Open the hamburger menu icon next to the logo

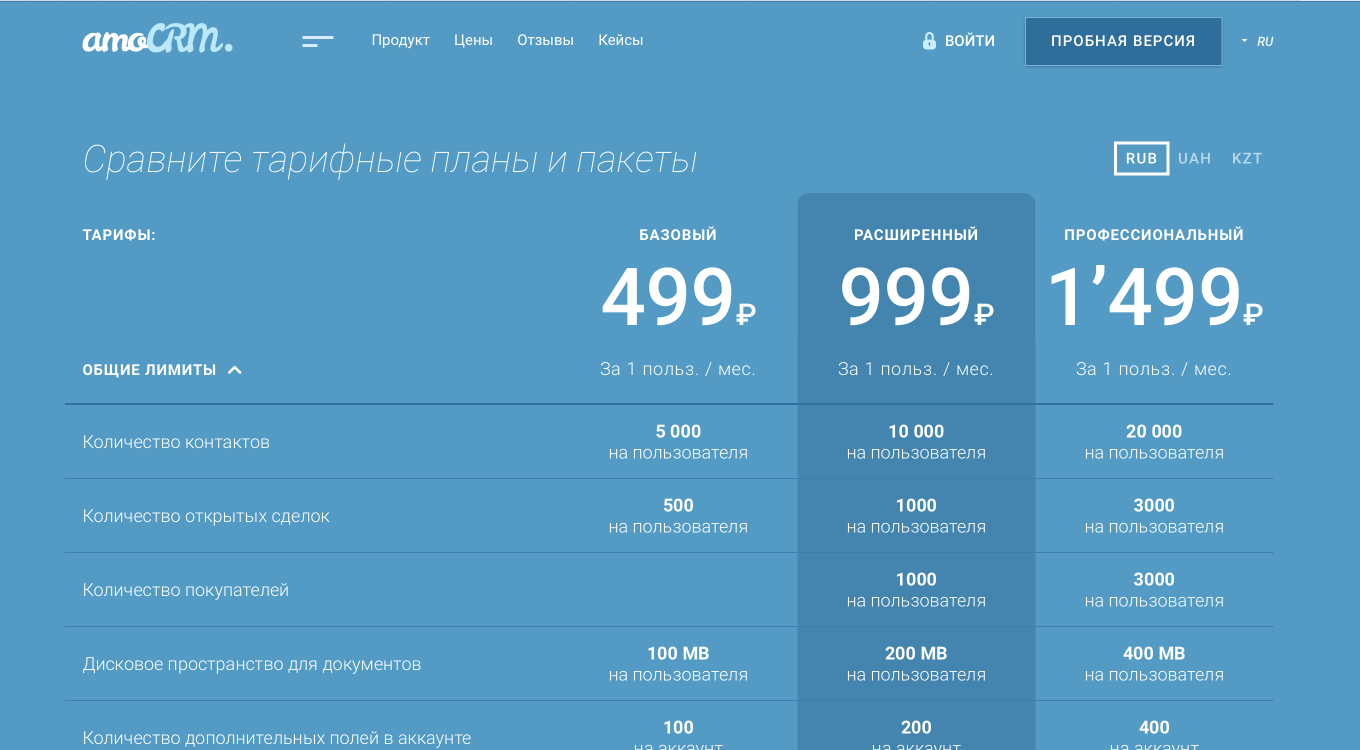317,40
